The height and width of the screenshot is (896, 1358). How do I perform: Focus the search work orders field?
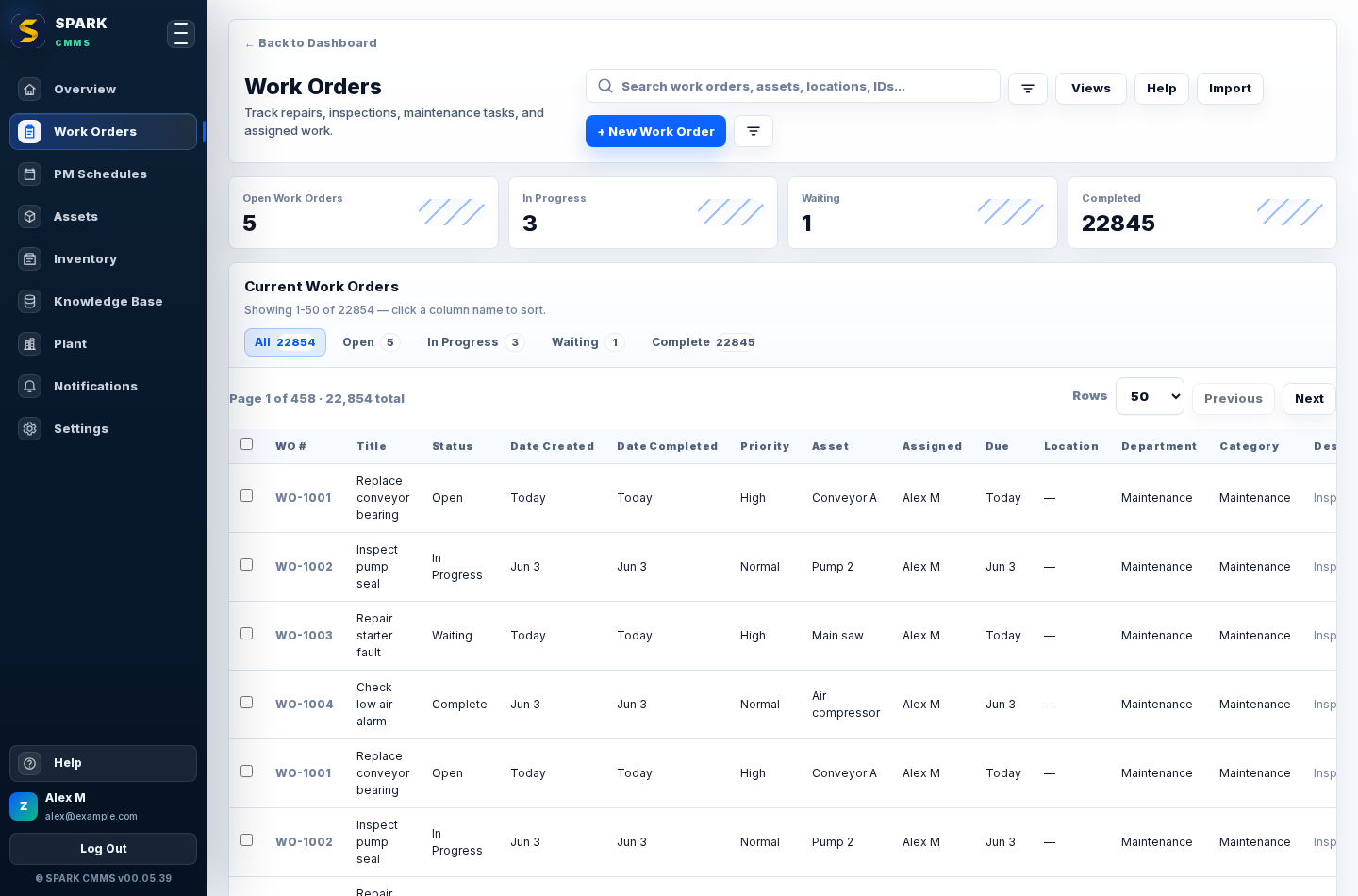pos(792,86)
